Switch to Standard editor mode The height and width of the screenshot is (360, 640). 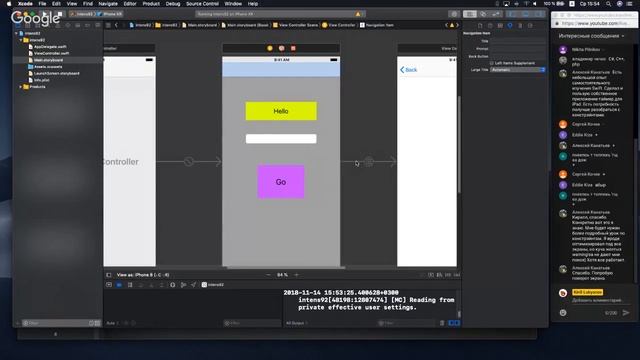coord(469,14)
